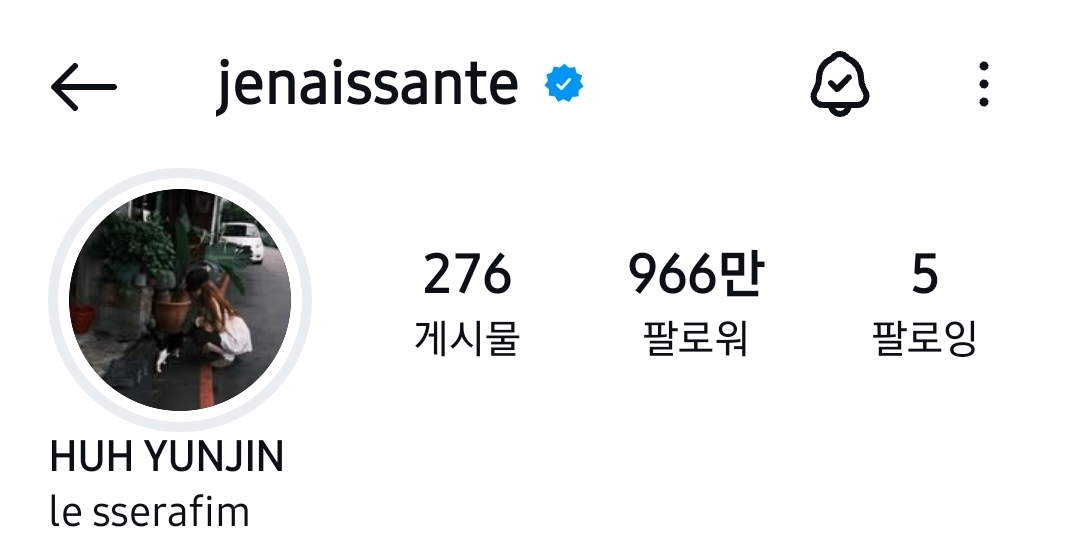Click the checkmark inside the bell icon

click(839, 84)
